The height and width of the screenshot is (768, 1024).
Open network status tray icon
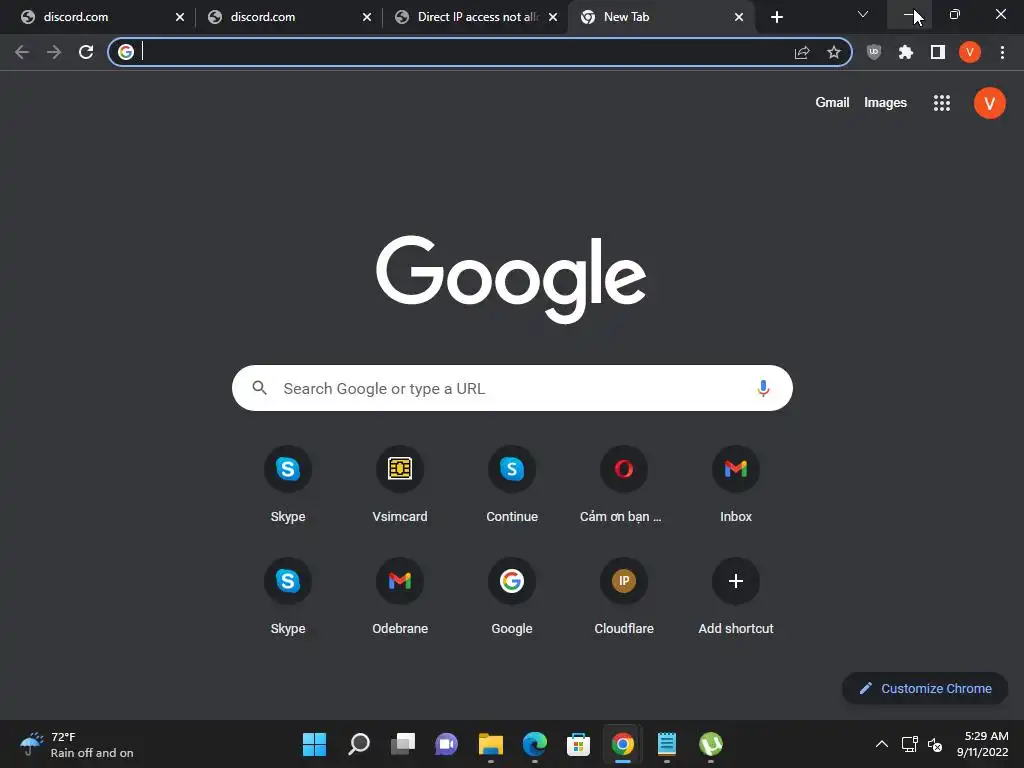pos(909,744)
